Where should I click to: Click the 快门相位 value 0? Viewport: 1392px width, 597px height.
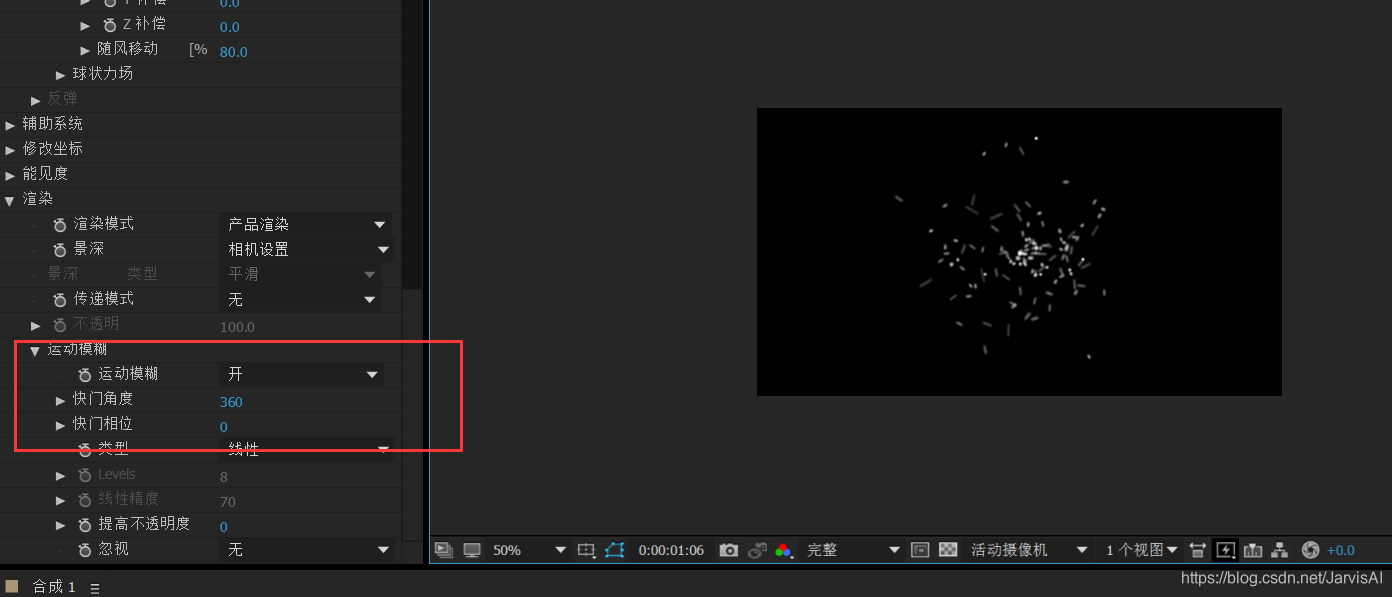[224, 427]
